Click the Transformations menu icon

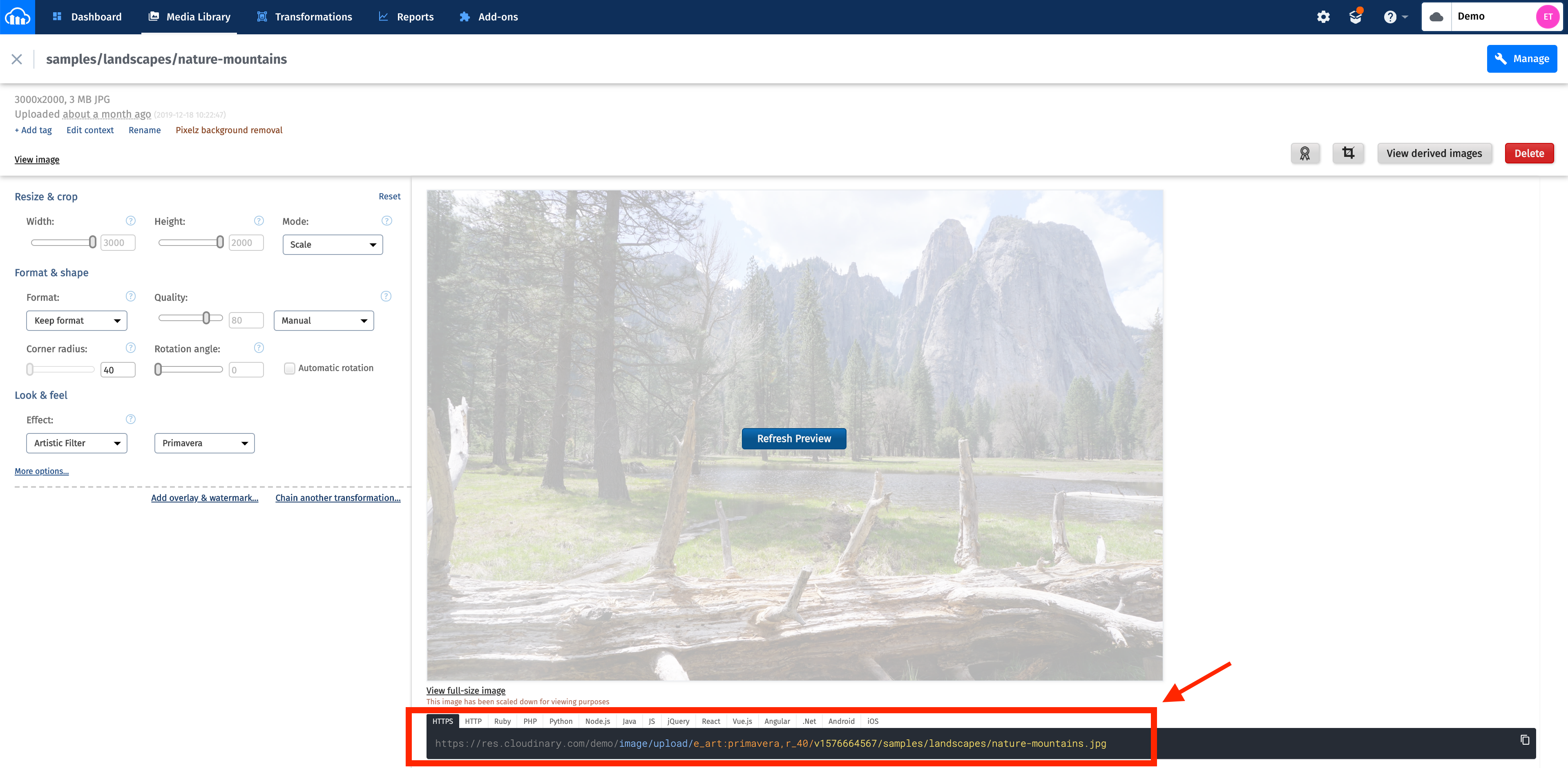[x=261, y=16]
